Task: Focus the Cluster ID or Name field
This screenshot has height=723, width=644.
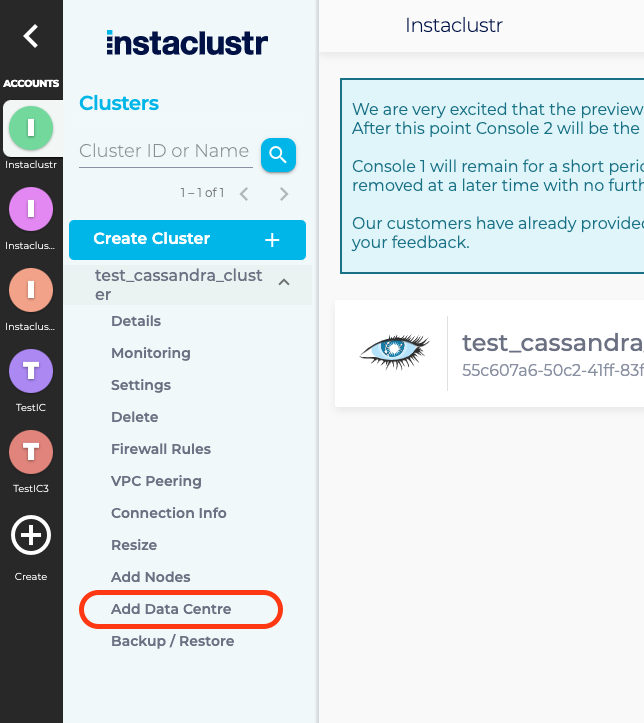Action: (x=165, y=151)
